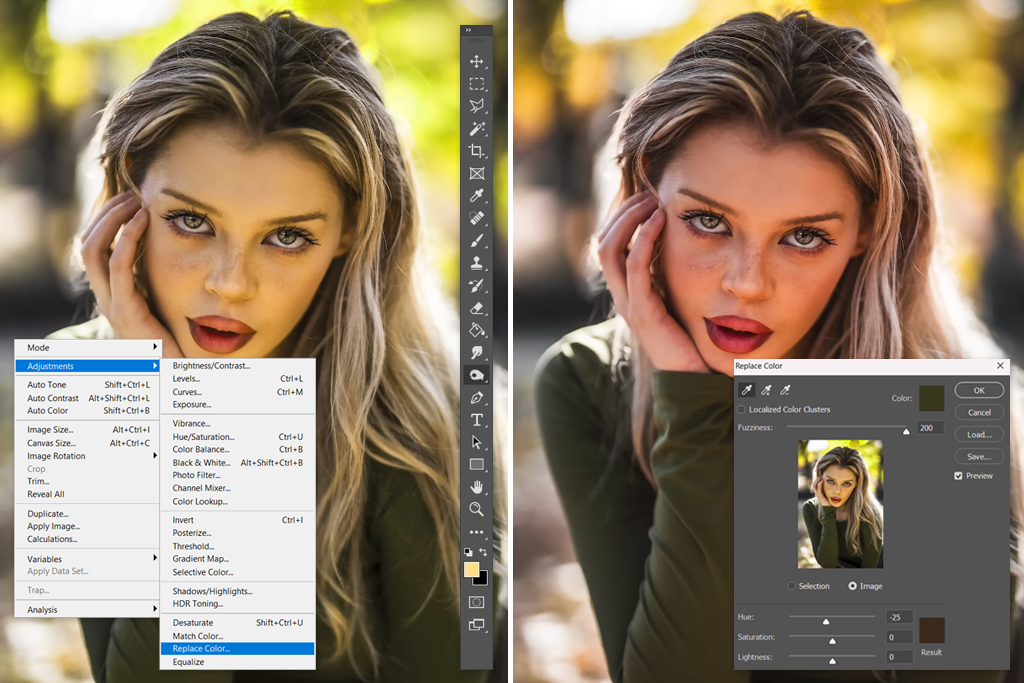Enable Localized Color Clusters checkbox
The image size is (1024, 683).
[x=741, y=409]
